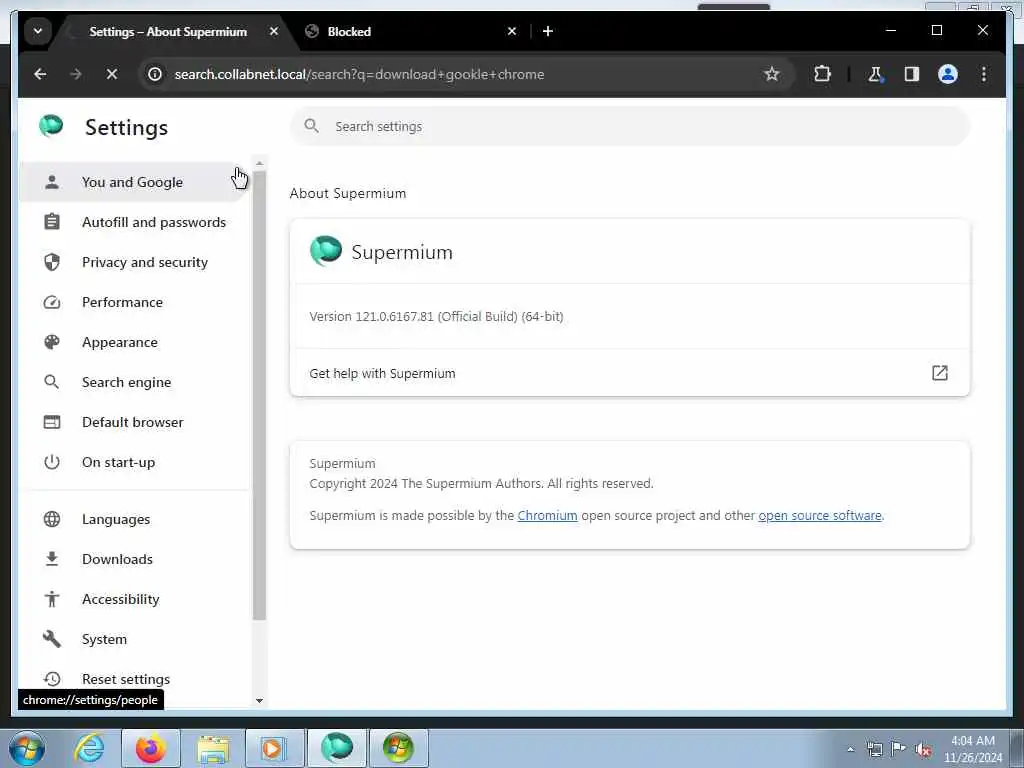Click the external link icon for help

(940, 373)
